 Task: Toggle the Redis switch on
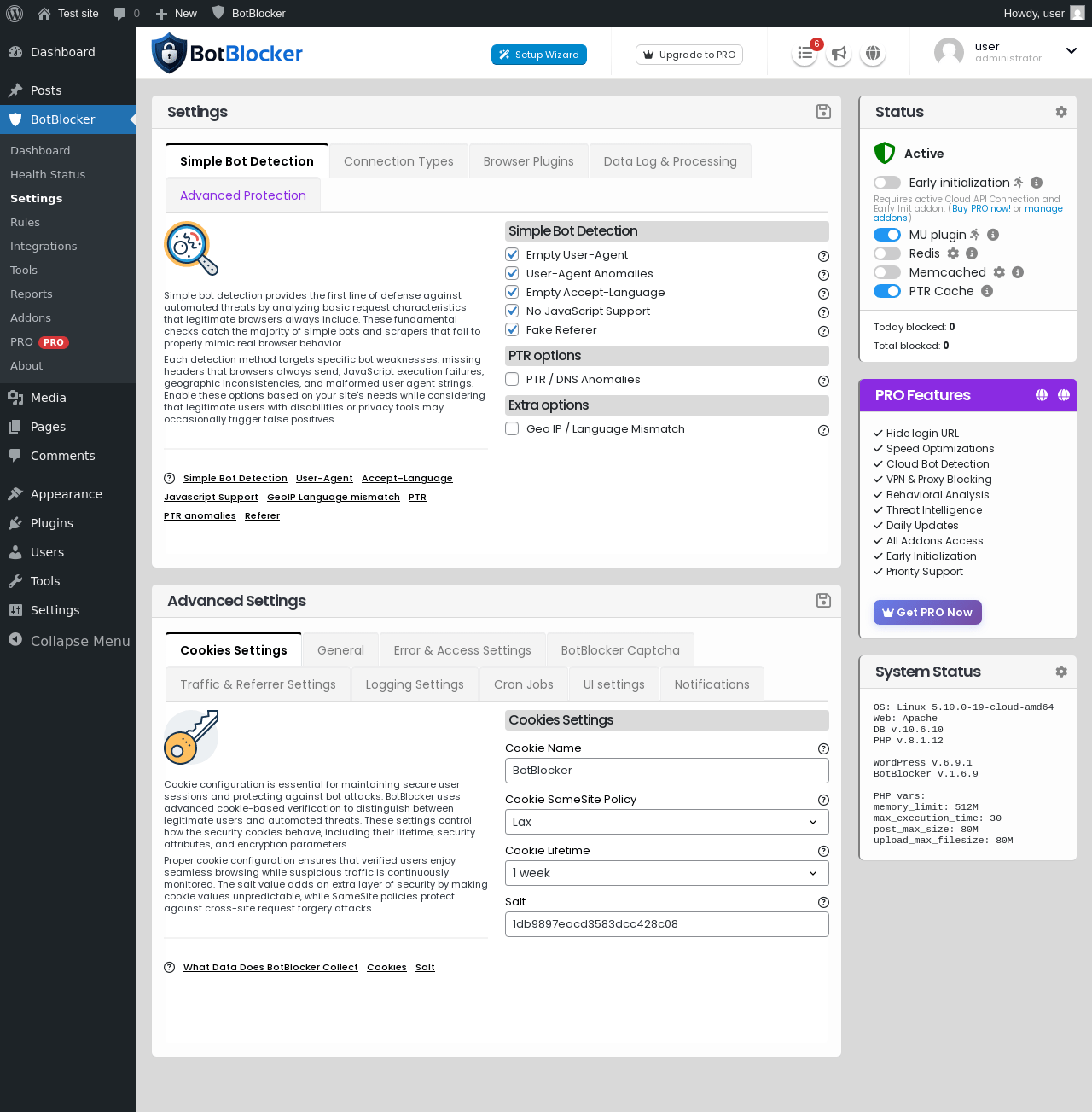(887, 253)
